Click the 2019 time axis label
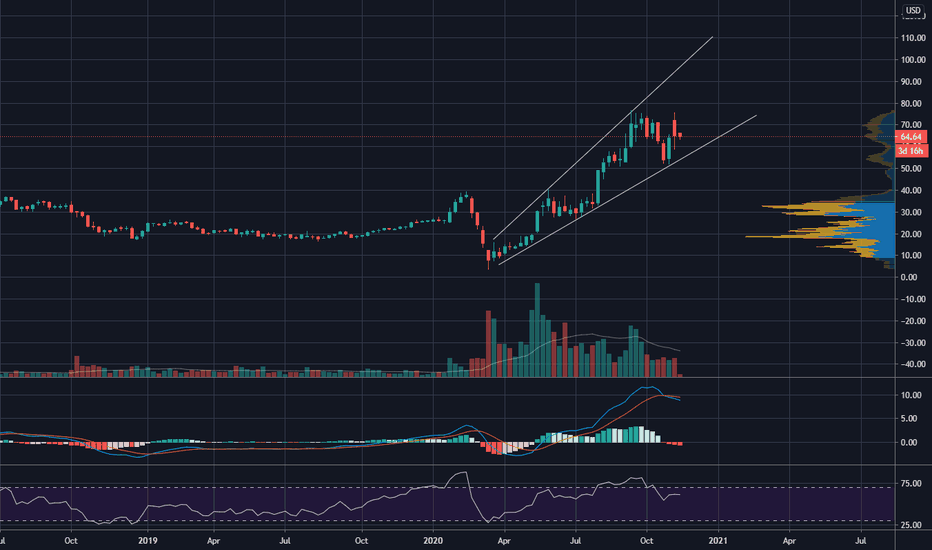The image size is (932, 550). tap(147, 540)
